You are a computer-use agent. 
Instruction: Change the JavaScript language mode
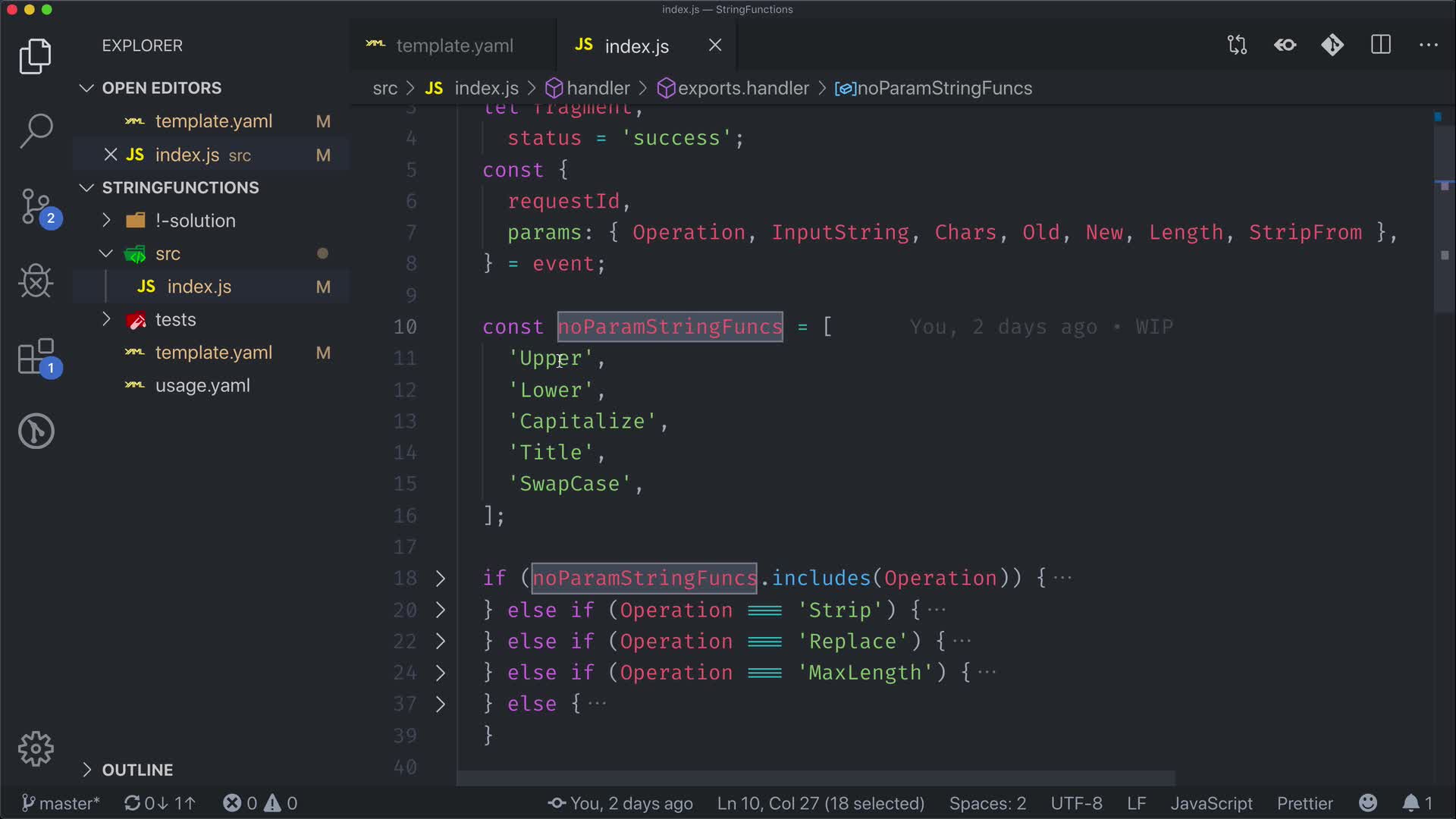(1211, 803)
